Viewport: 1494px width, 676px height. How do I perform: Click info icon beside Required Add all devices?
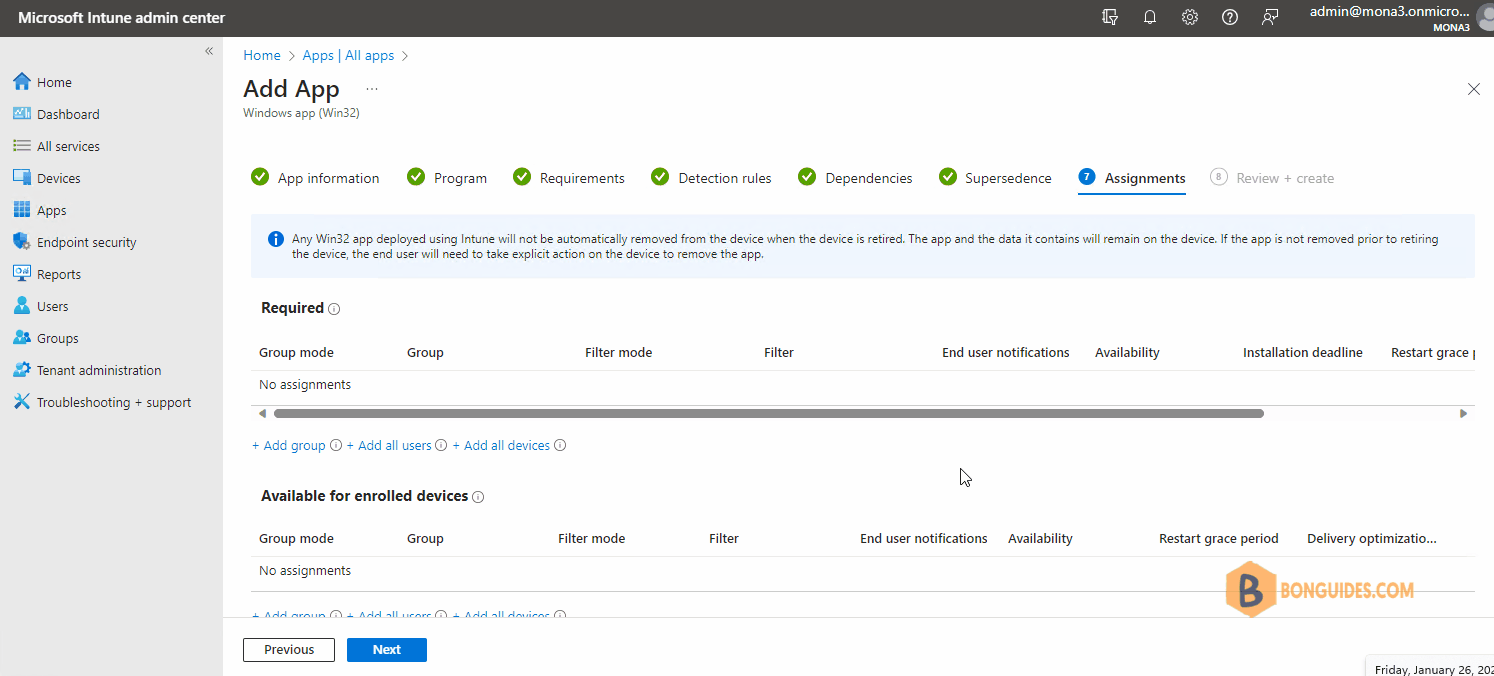coord(560,445)
